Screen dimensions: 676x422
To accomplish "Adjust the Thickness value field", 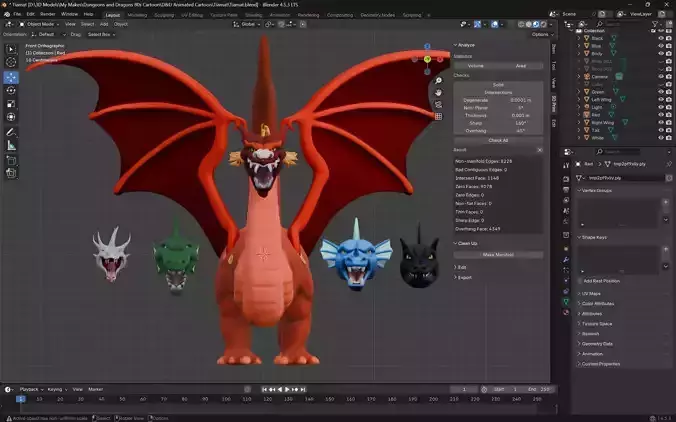I will tap(498, 116).
